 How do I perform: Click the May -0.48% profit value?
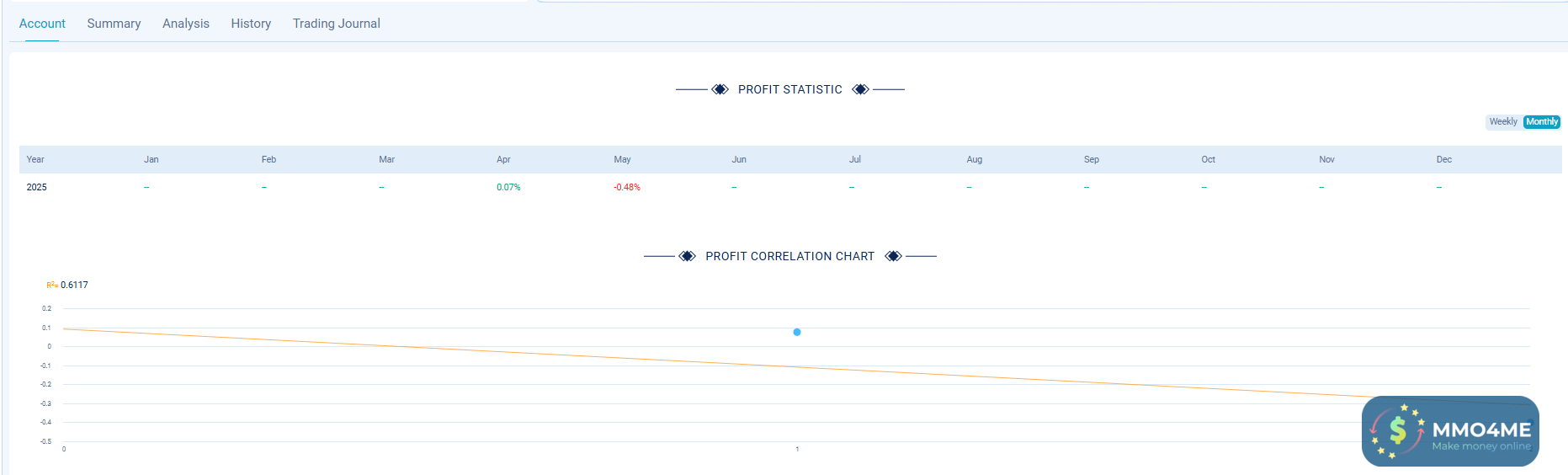pyautogui.click(x=627, y=187)
